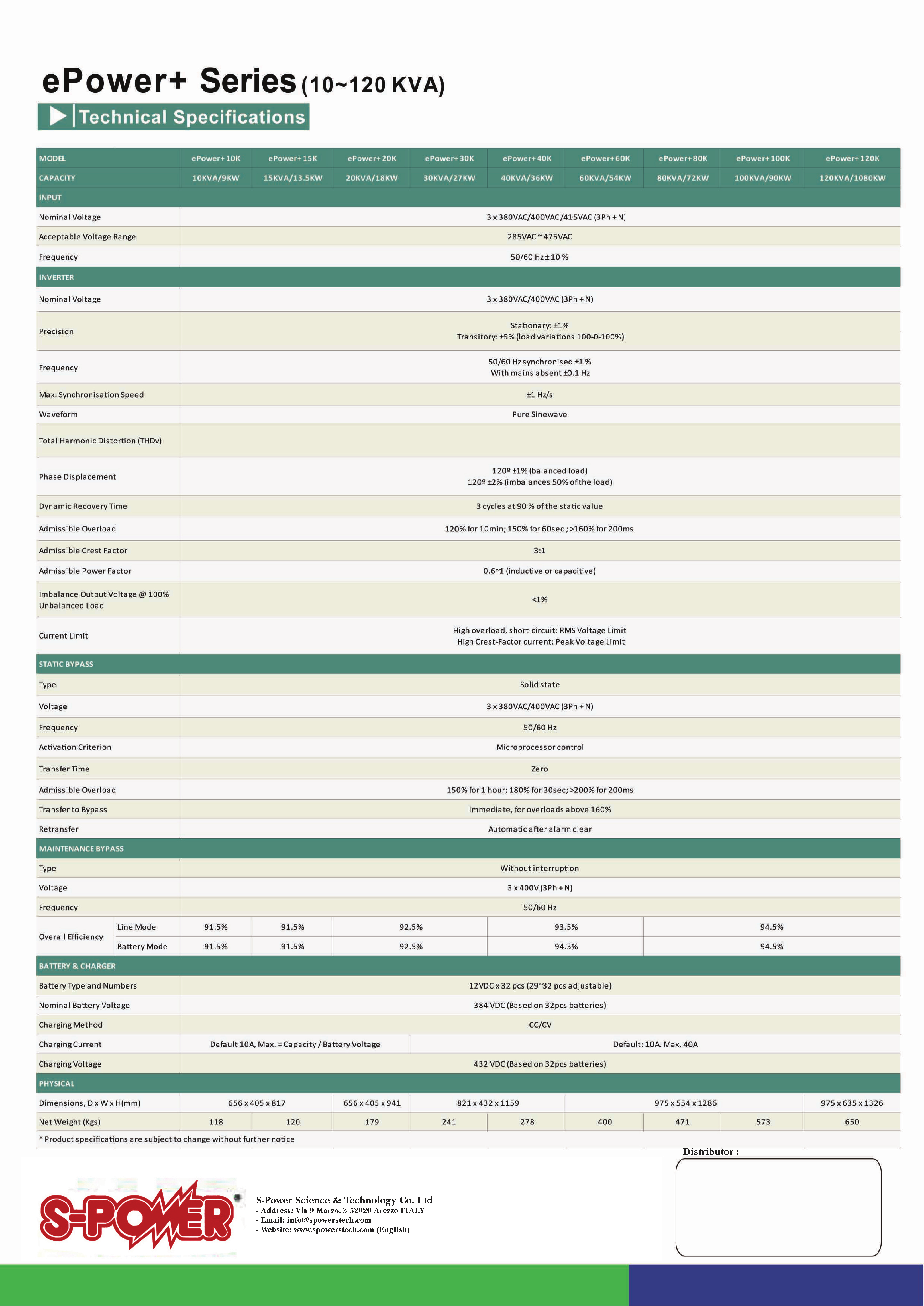Click the Technical Specifications banner heading
This screenshot has height=1306, width=924.
tap(174, 117)
